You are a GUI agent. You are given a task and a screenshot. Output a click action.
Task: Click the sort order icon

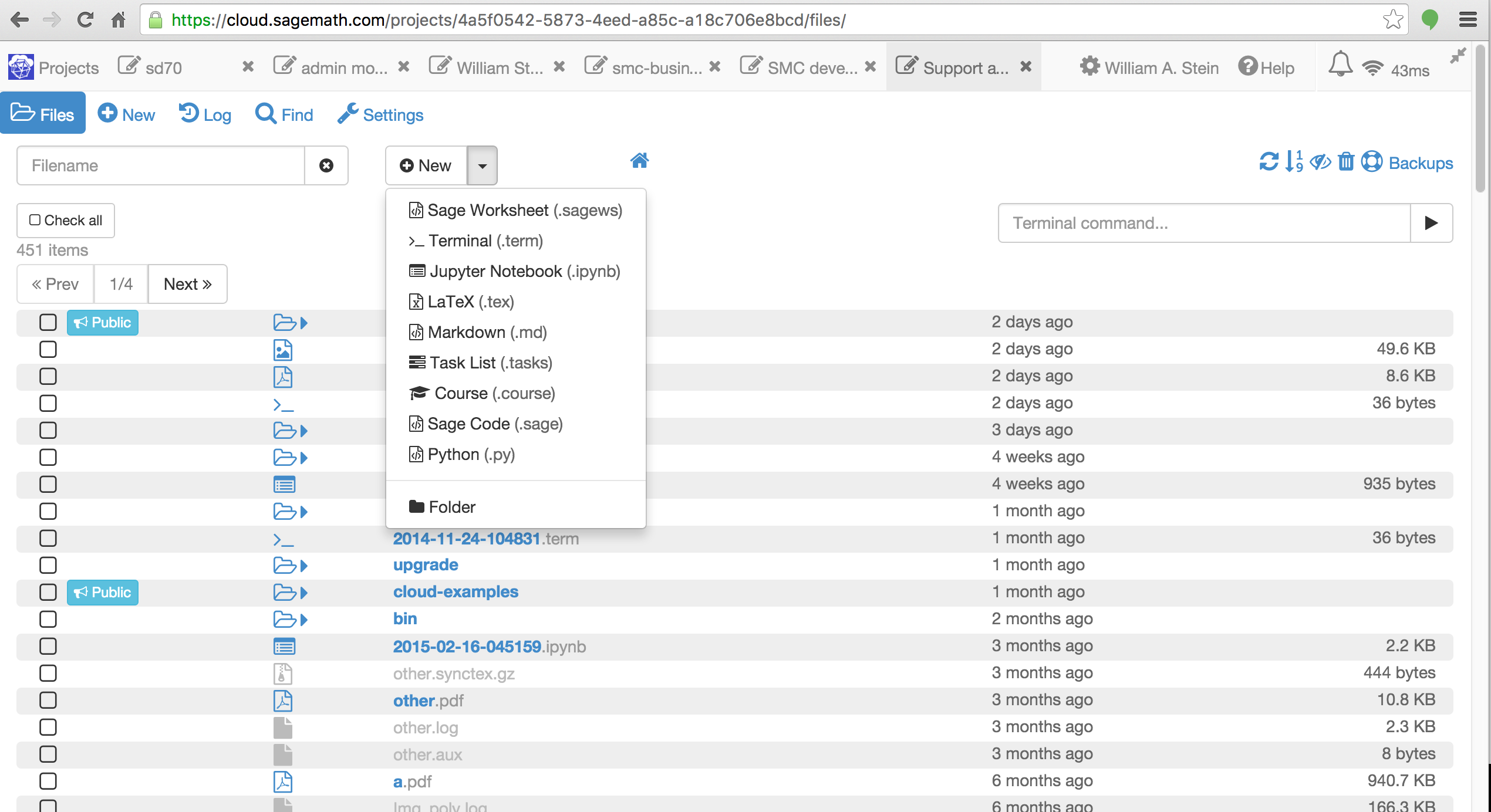1294,162
